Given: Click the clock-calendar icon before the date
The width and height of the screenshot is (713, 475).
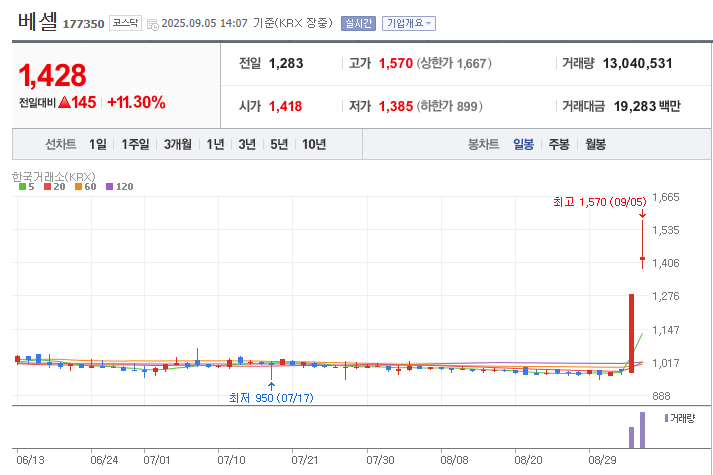Looking at the screenshot, I should (x=153, y=24).
